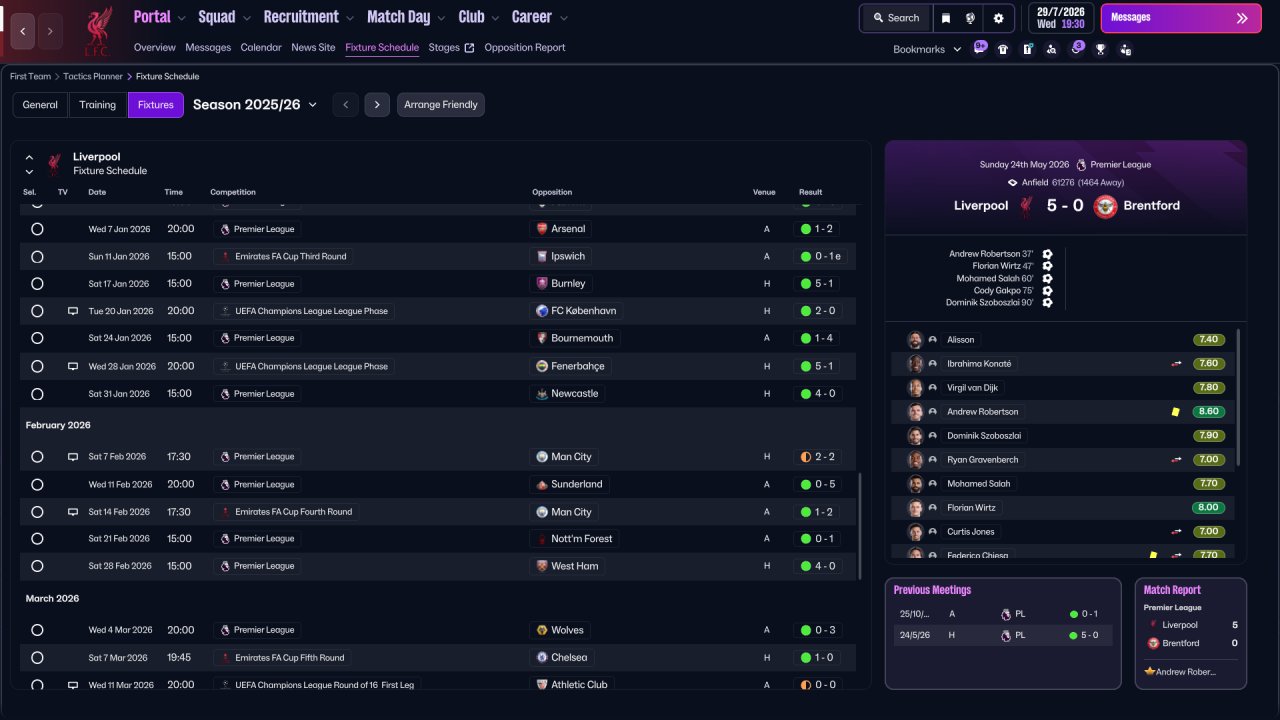Open the Squad dropdown menu
This screenshot has width=1280, height=720.
tap(225, 17)
